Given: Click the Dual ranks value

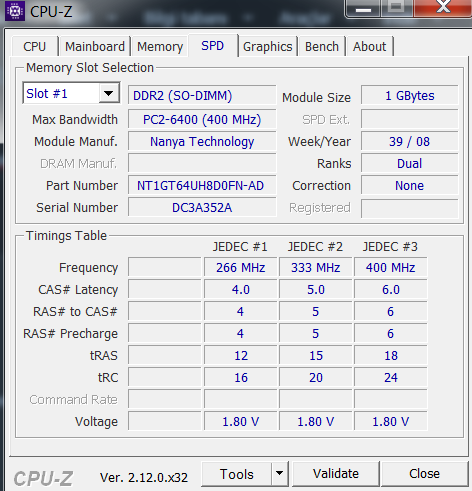Looking at the screenshot, I should point(410,163).
